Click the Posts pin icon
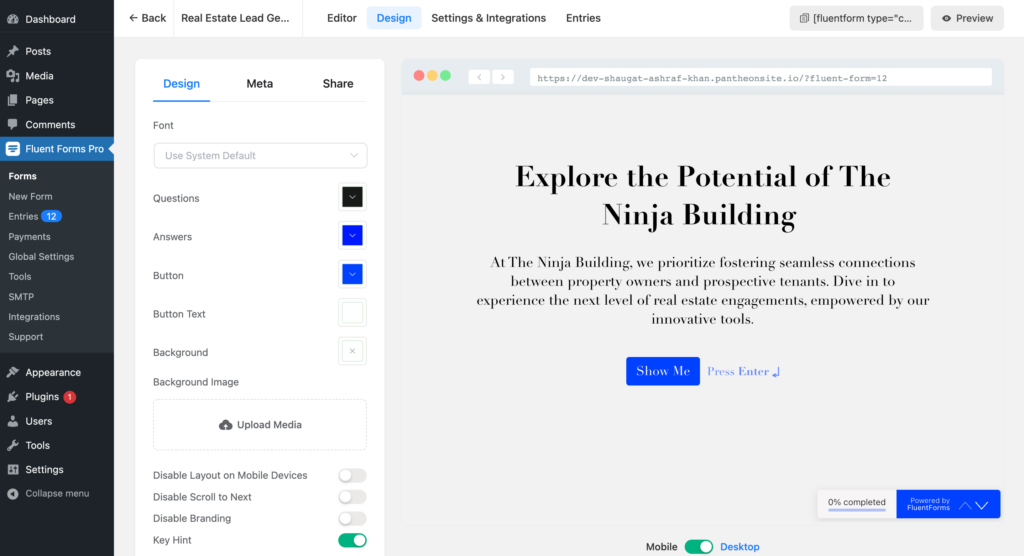This screenshot has width=1024, height=556. click(12, 51)
